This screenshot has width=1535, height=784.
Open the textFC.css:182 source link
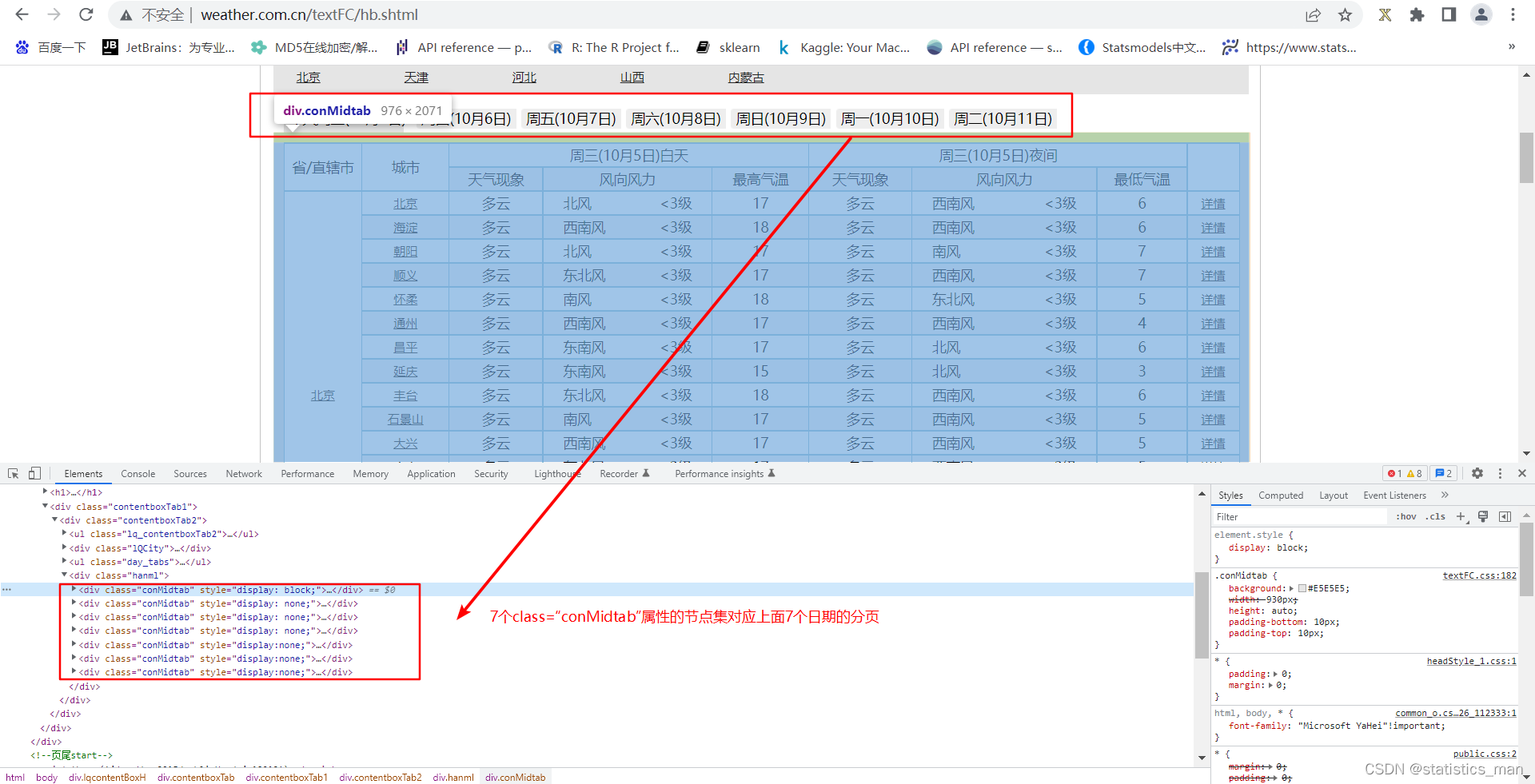coord(1479,575)
